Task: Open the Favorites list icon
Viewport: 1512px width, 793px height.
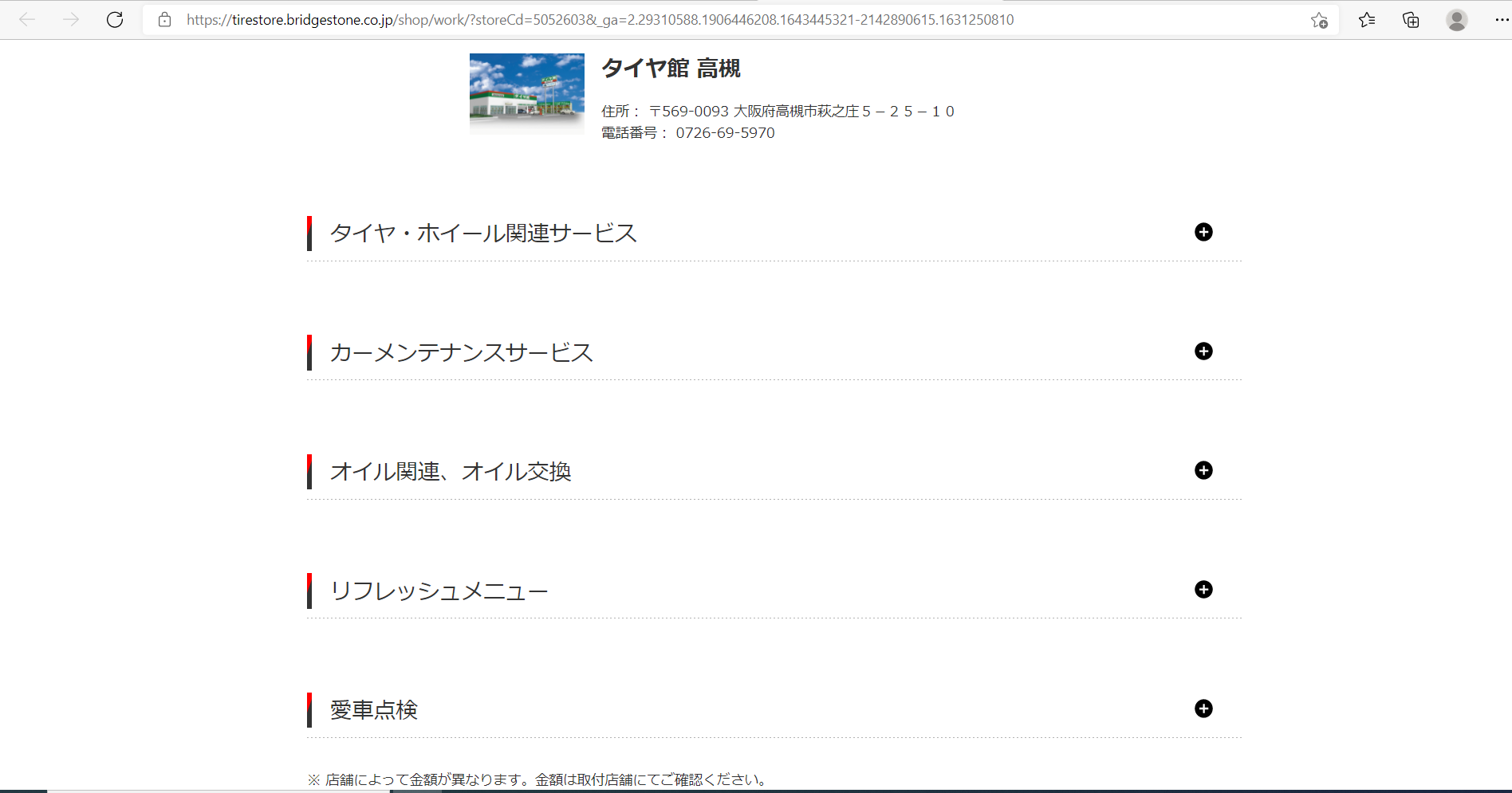Action: (x=1367, y=20)
